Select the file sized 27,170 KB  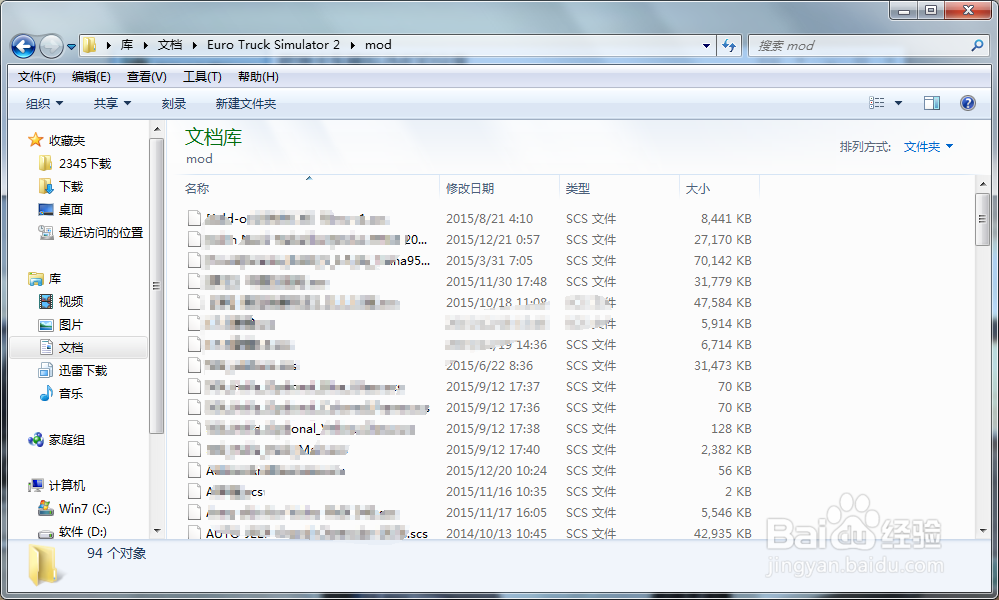point(469,239)
